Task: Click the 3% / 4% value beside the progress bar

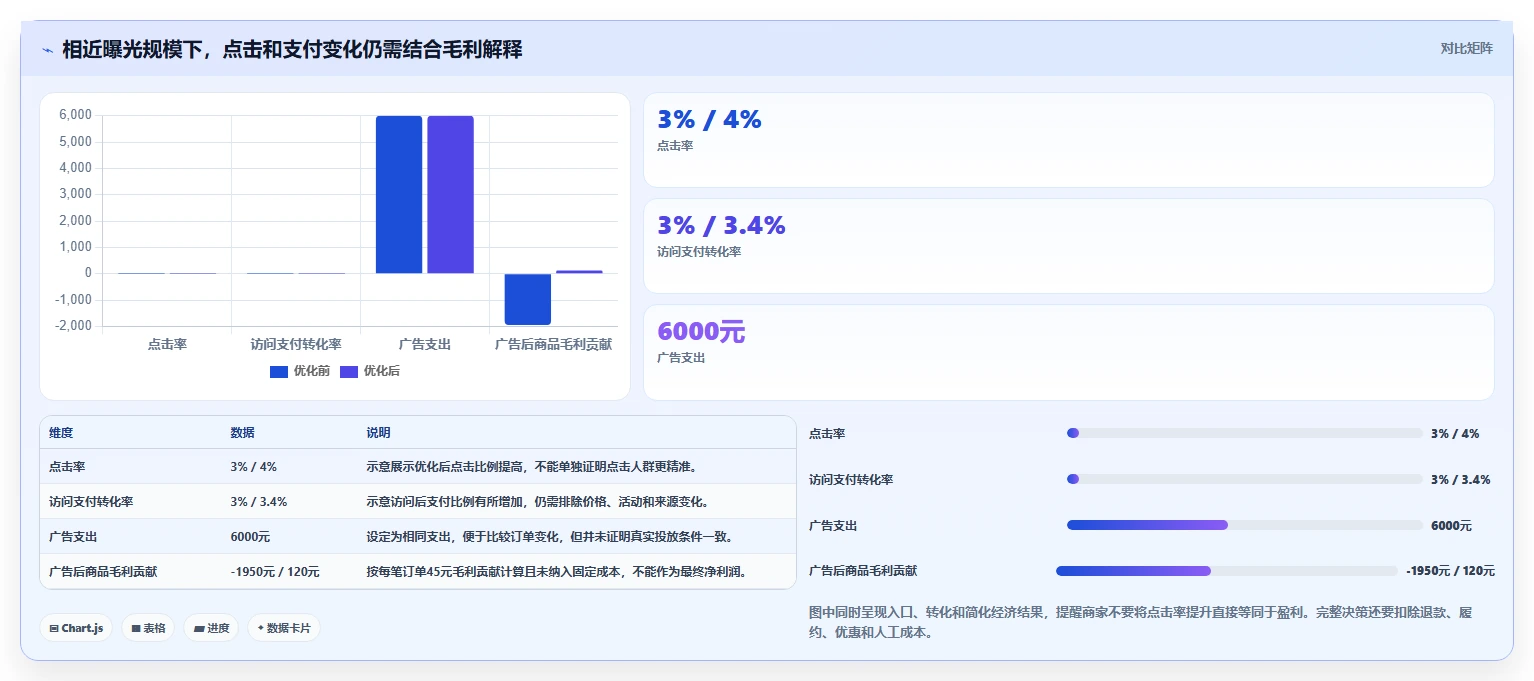Action: 1455,434
